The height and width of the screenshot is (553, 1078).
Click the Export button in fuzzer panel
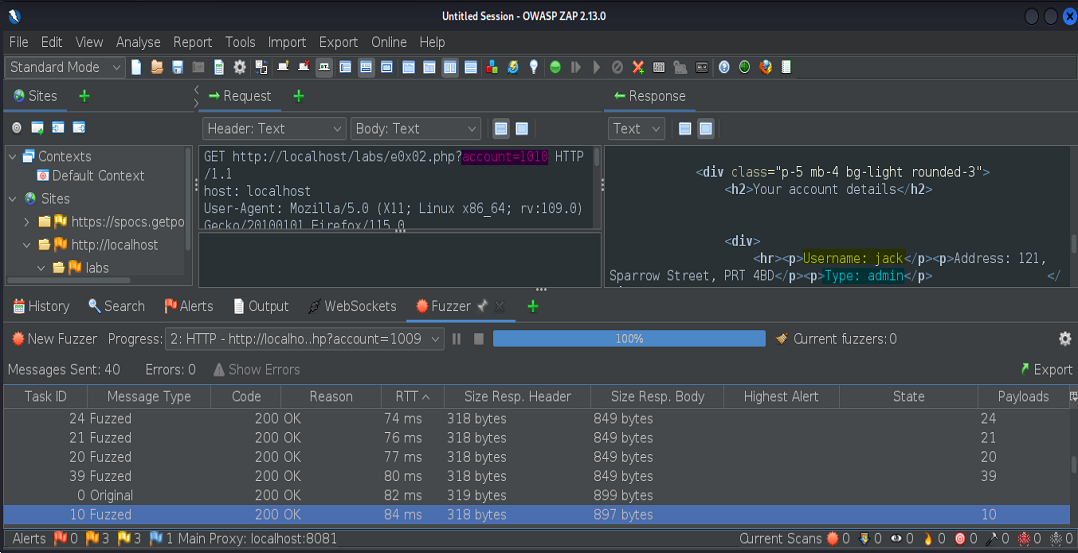pyautogui.click(x=1046, y=369)
